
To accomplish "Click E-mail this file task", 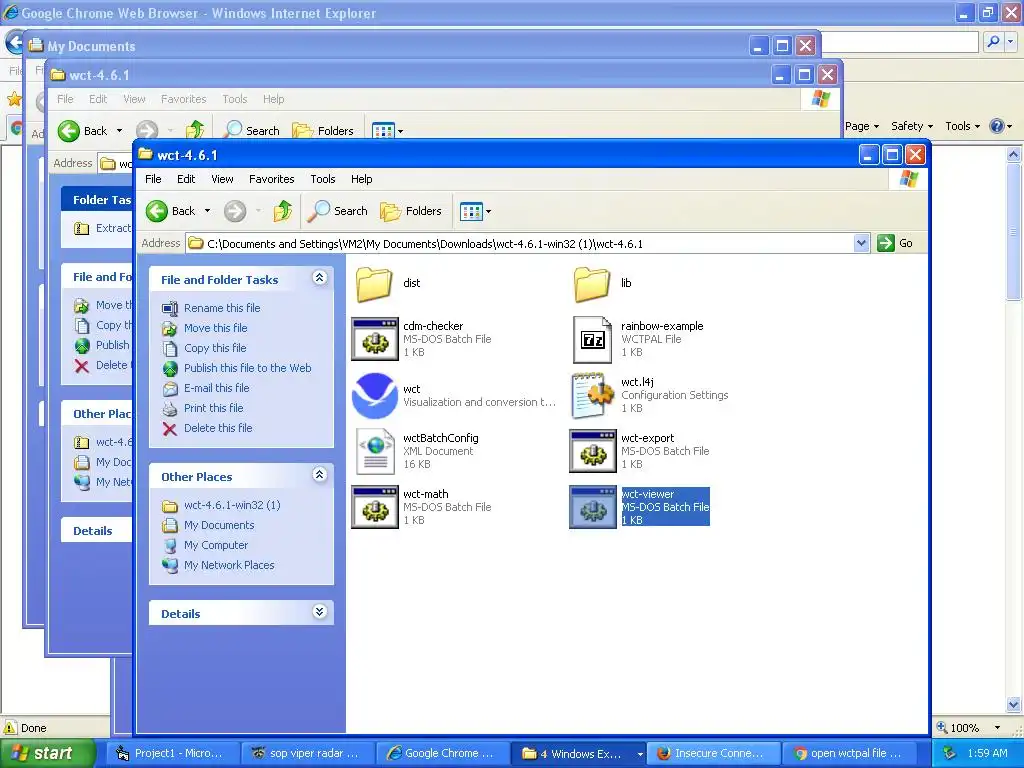I will [x=216, y=388].
